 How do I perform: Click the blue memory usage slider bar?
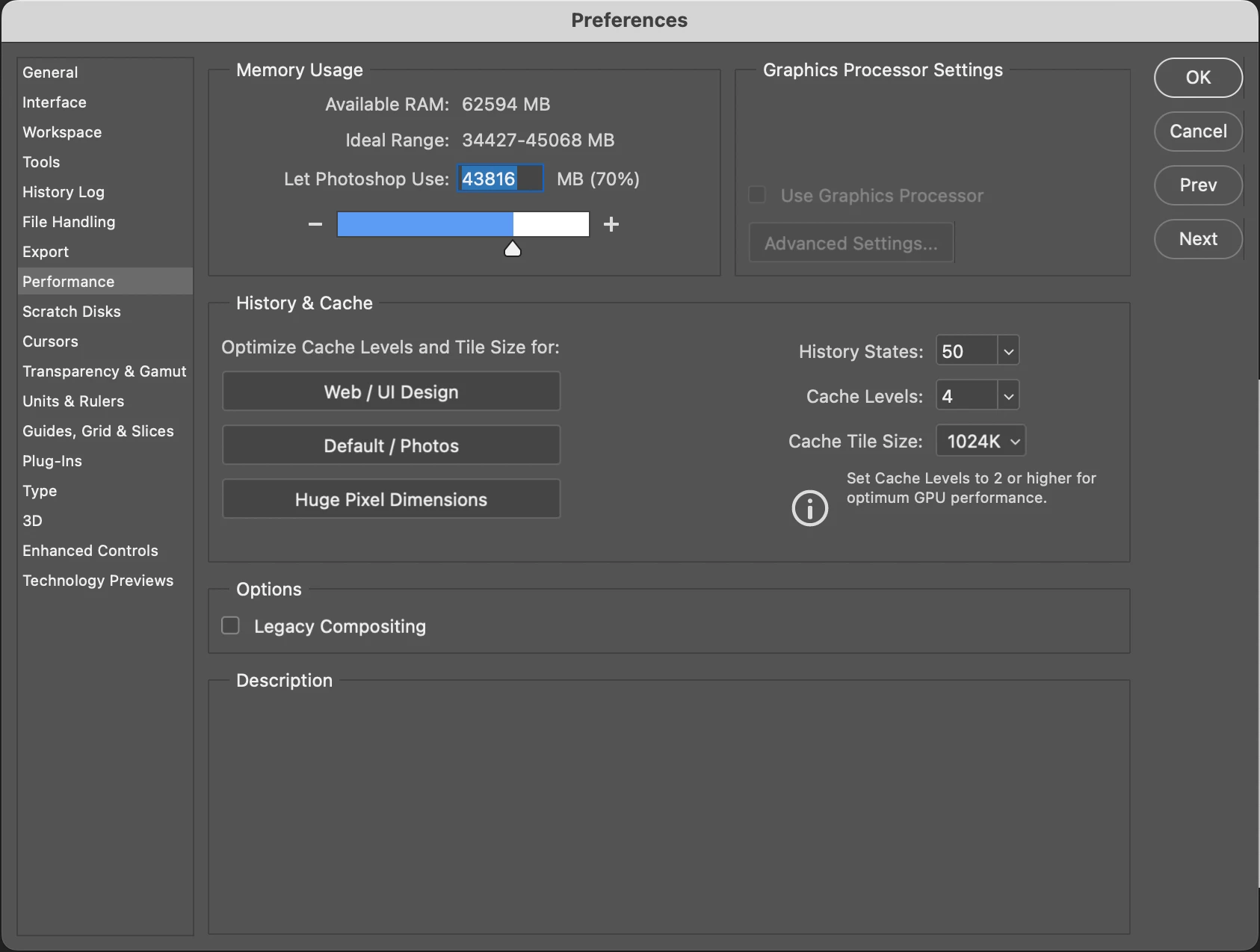(463, 224)
